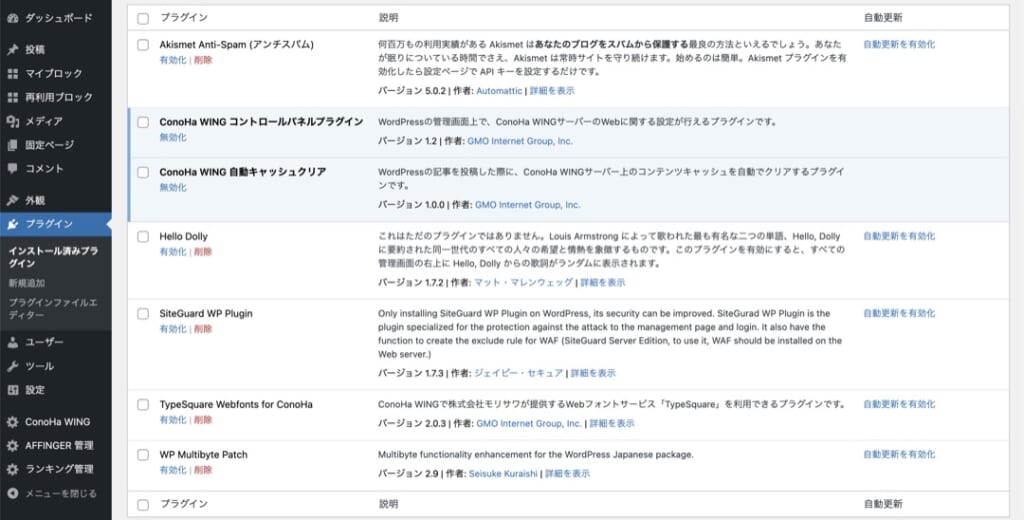Viewport: 1024px width, 520px height.
Task: Open the 外観 menu item
Action: pyautogui.click(x=56, y=201)
